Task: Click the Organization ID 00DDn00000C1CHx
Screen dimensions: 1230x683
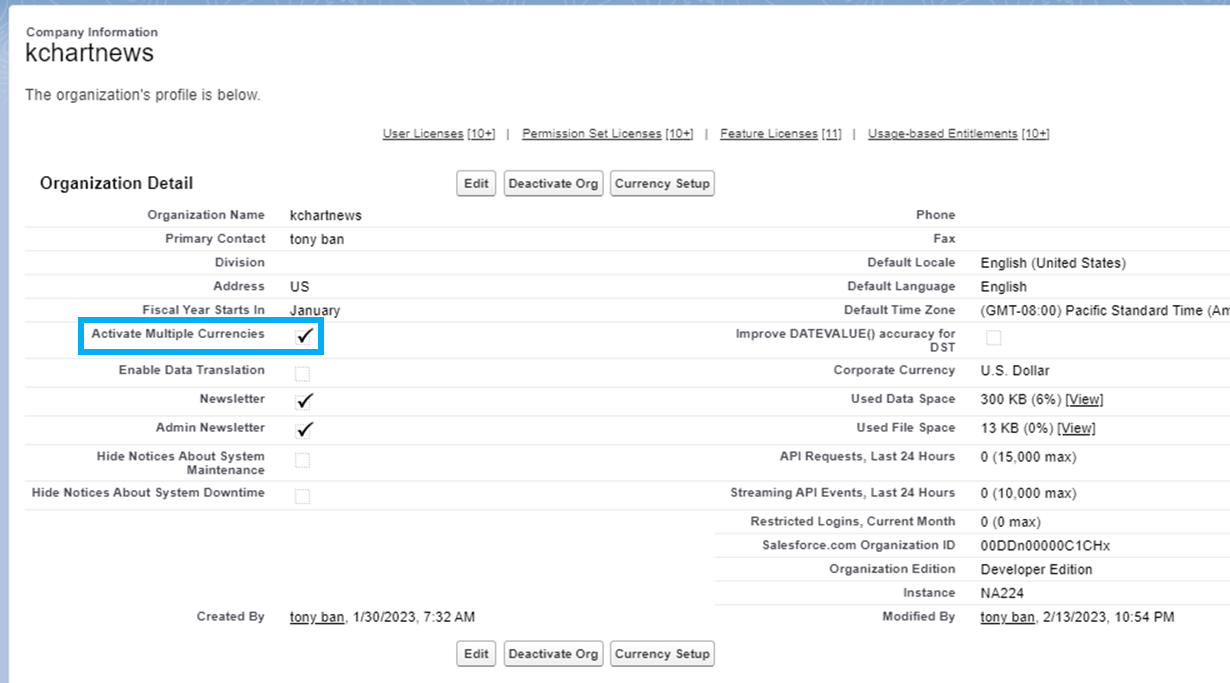Action: [x=1046, y=546]
